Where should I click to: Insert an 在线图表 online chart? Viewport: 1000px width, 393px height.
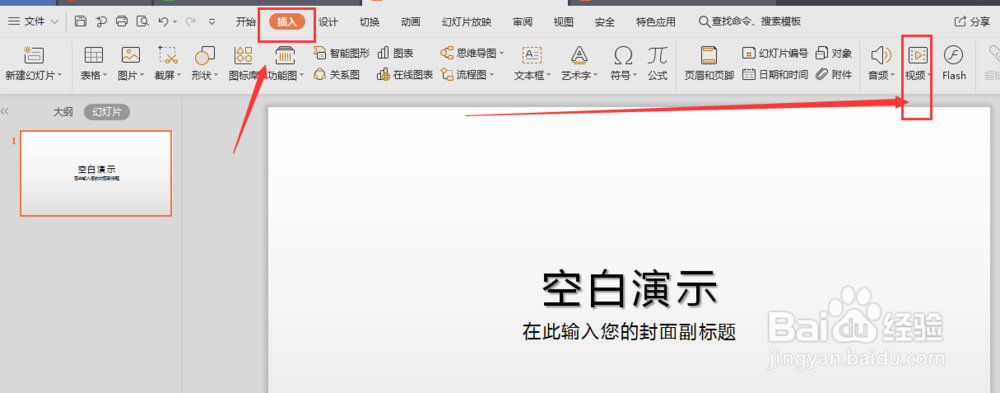click(405, 75)
